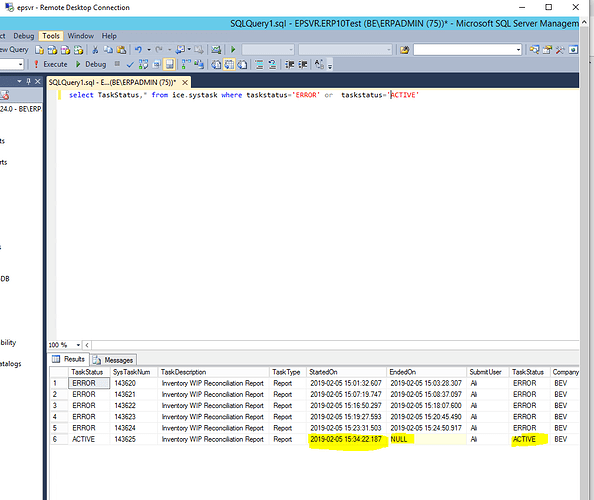Click the Web Browser window icon

click(x=573, y=50)
